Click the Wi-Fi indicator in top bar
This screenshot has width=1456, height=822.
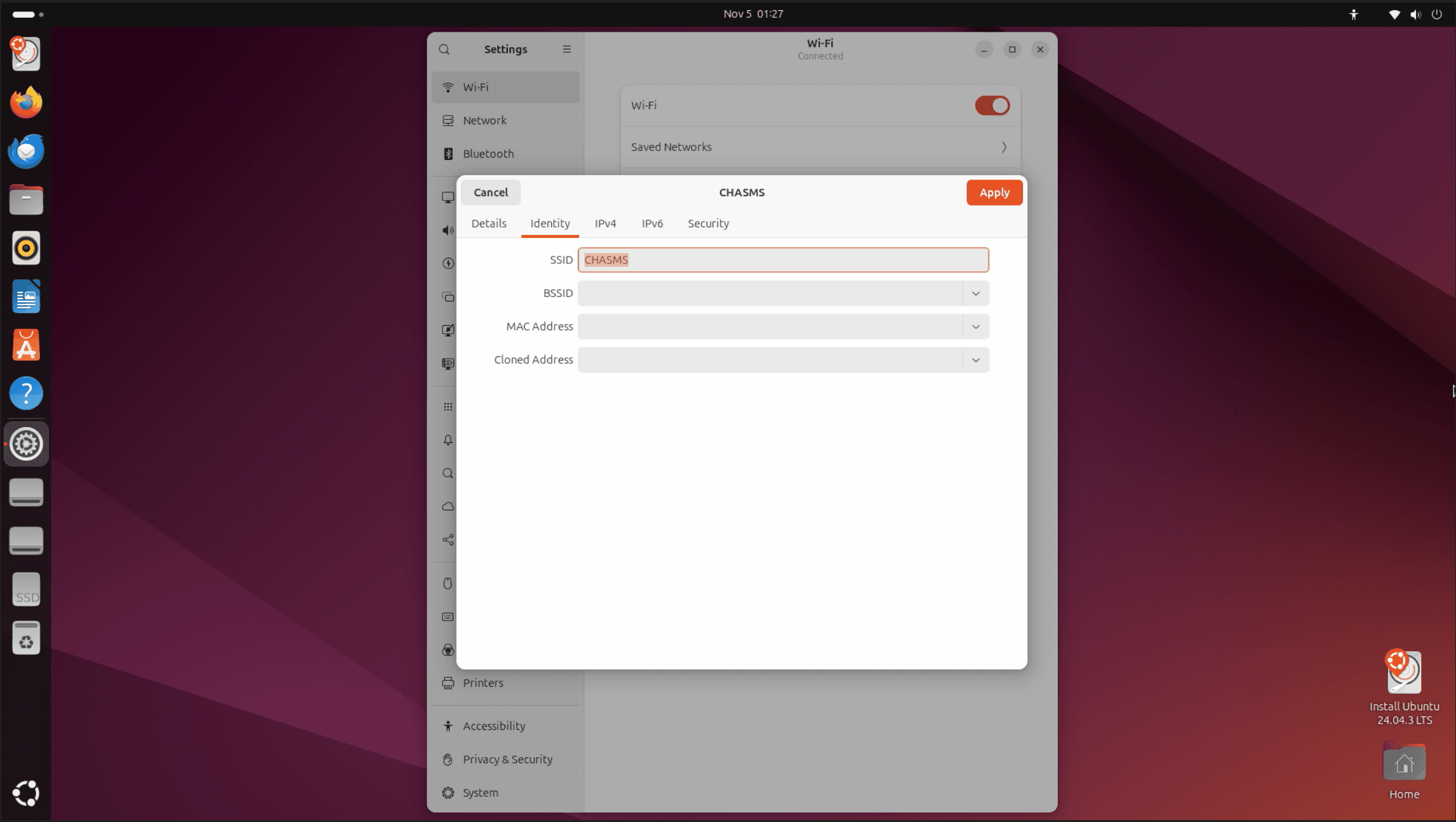click(1394, 14)
